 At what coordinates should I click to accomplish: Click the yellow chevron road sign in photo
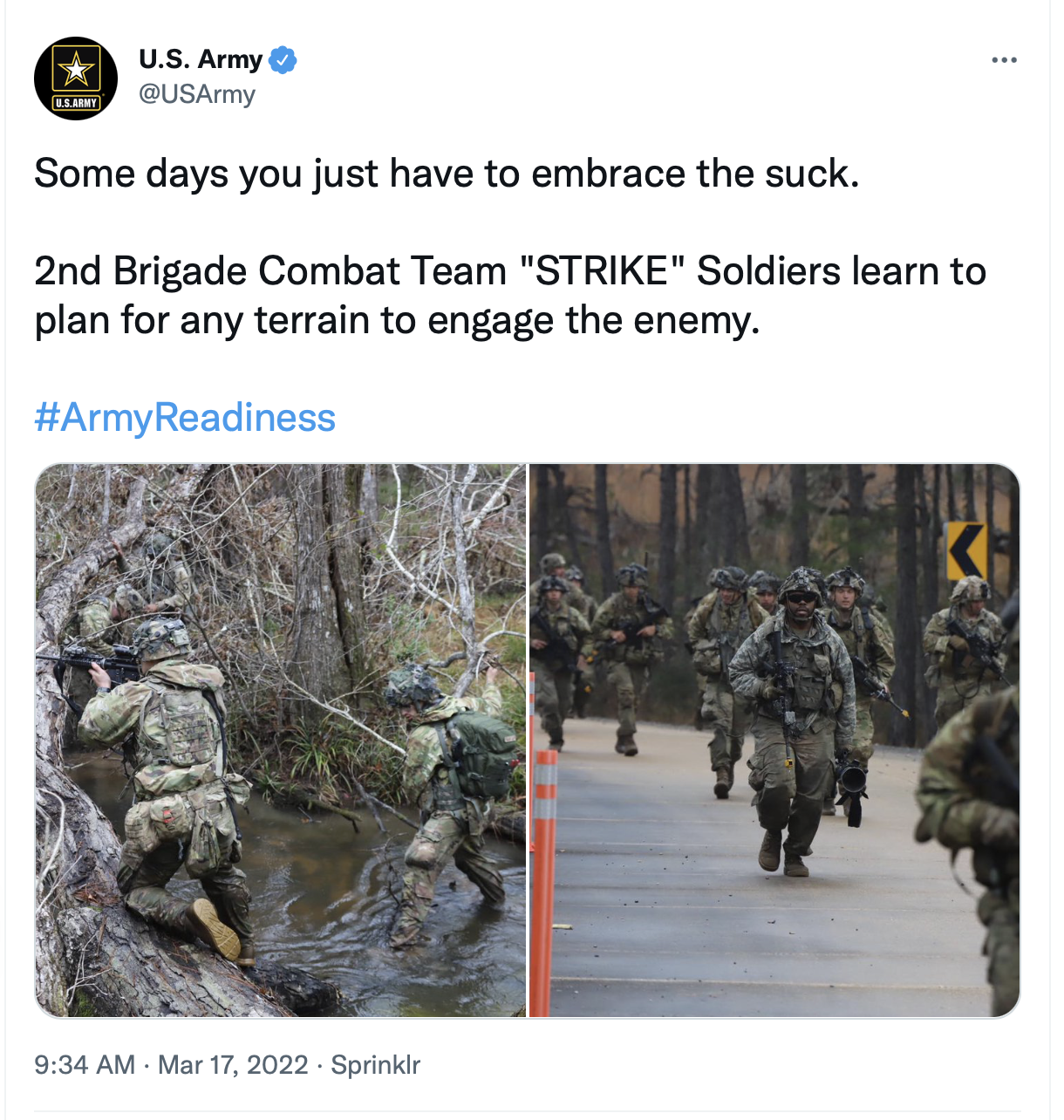[966, 550]
